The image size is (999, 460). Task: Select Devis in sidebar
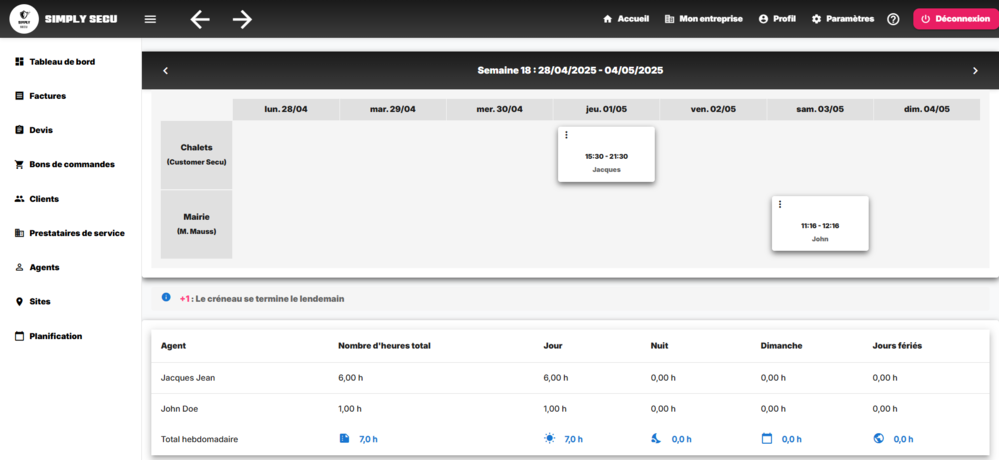41,130
